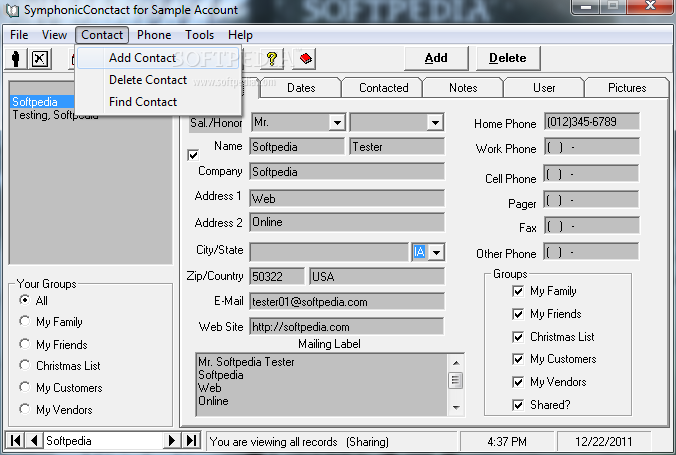Select My Family radio button

pos(25,321)
